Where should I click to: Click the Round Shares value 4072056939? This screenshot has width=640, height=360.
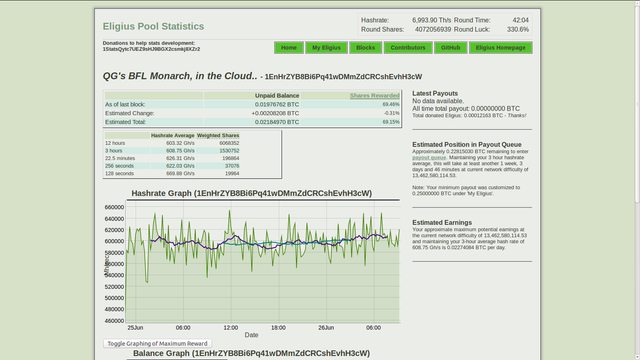tap(433, 29)
